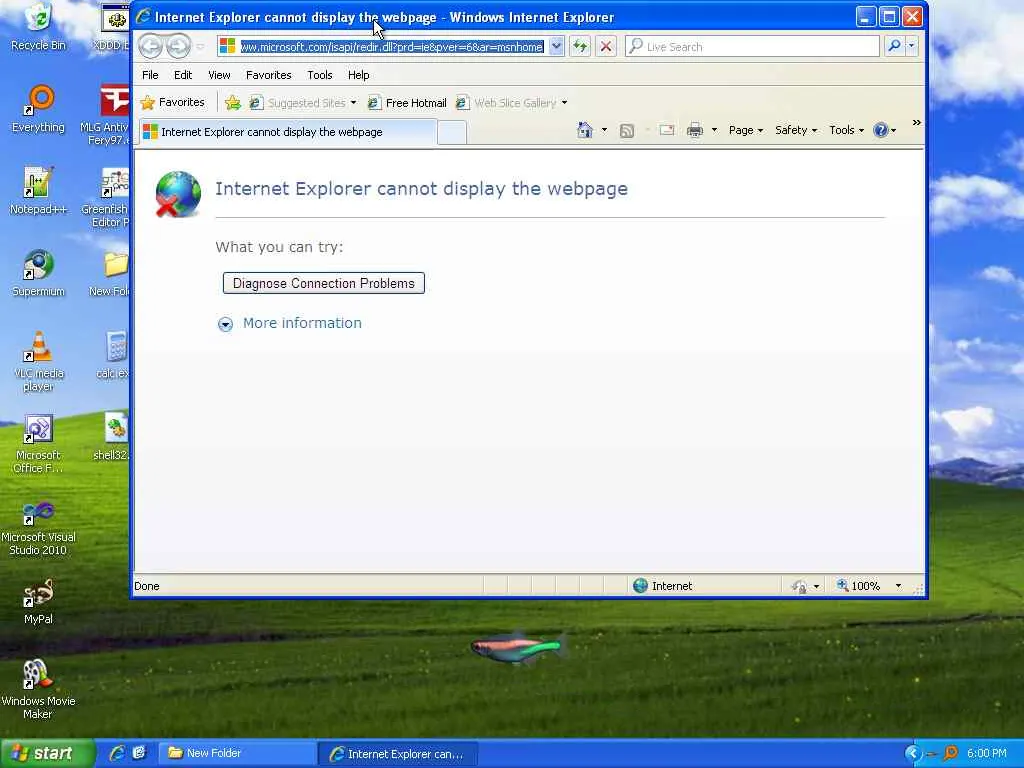
Task: Select the MyPal desktop icon
Action: 38,601
